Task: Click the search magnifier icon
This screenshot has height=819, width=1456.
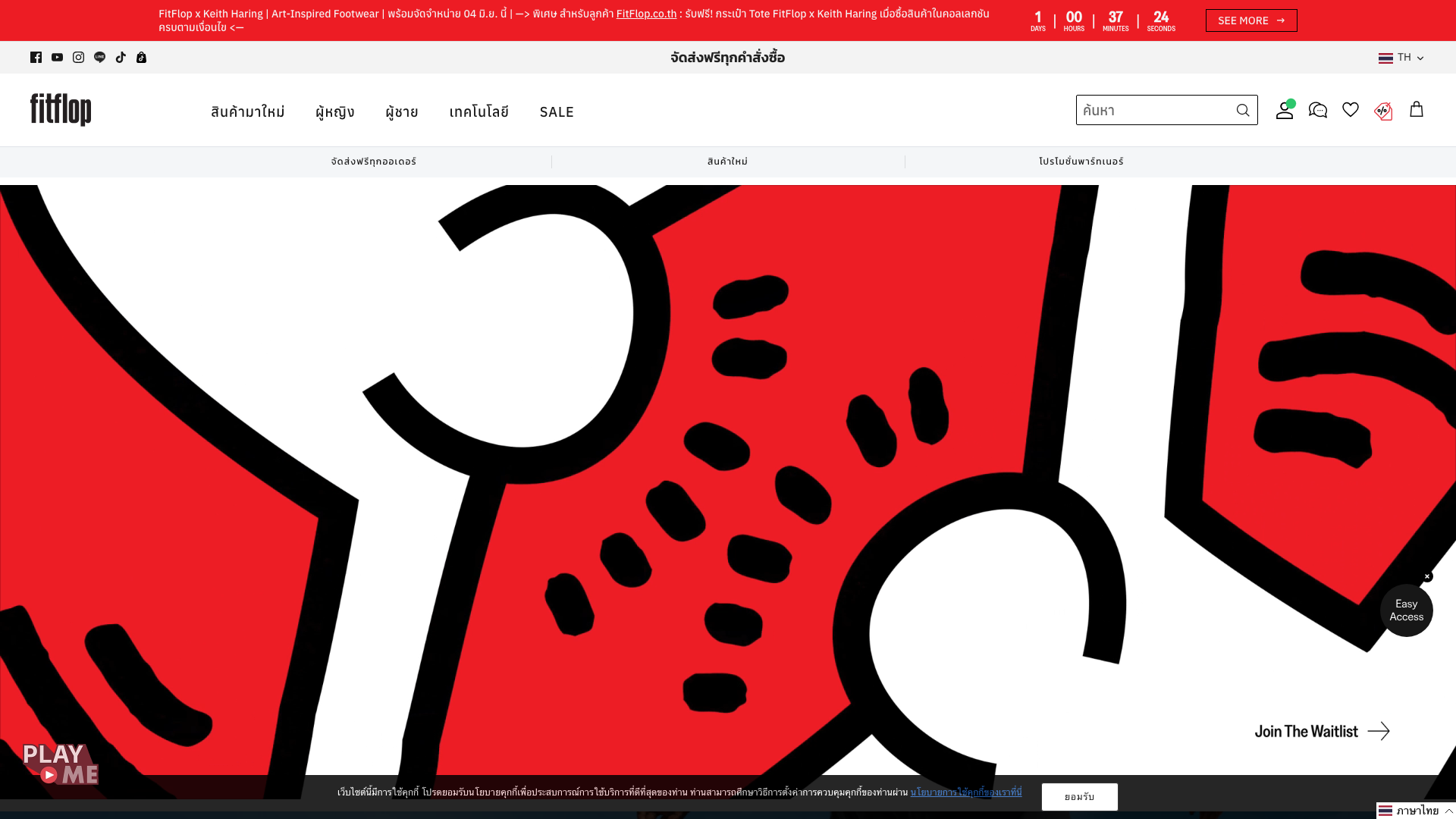Action: click(x=1242, y=111)
